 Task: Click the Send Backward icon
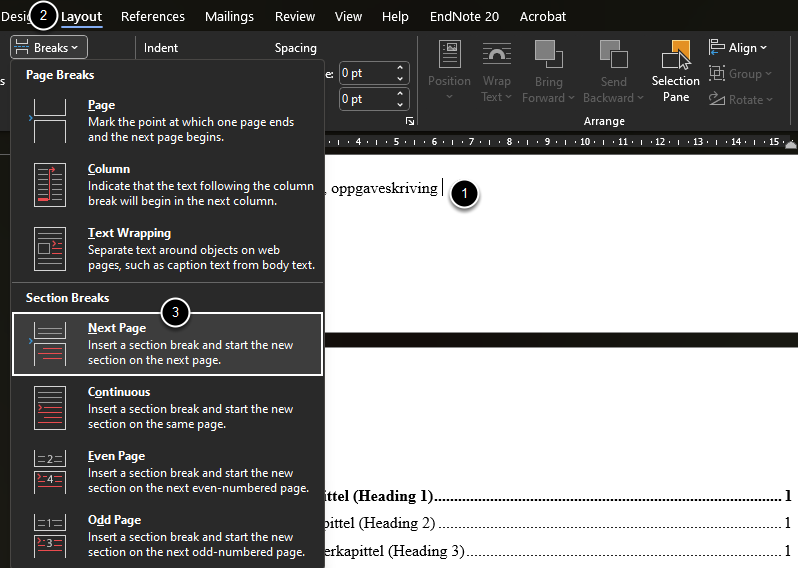613,55
